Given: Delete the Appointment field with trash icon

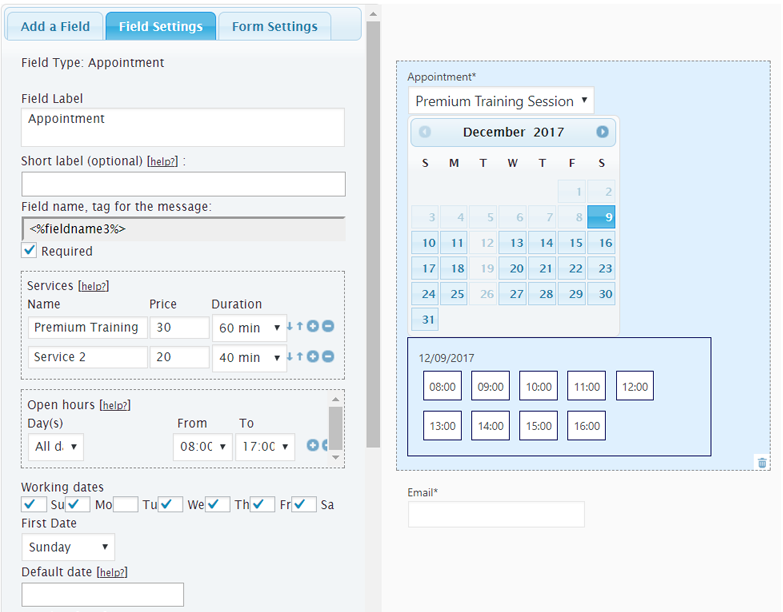Looking at the screenshot, I should [x=762, y=462].
